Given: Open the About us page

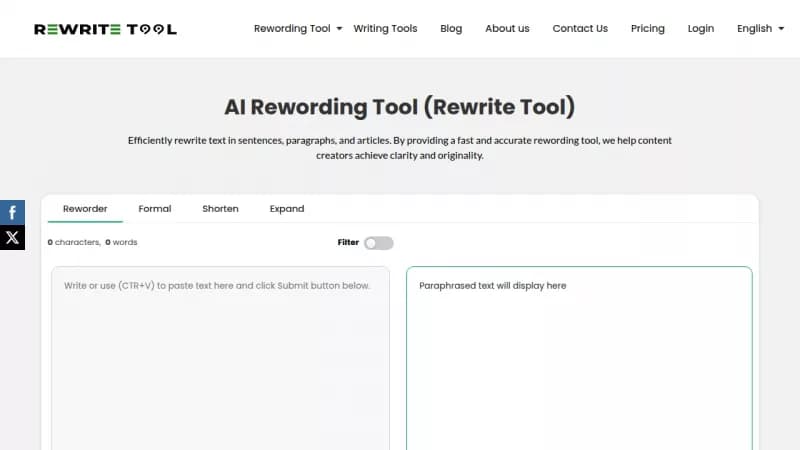Looking at the screenshot, I should [x=507, y=29].
